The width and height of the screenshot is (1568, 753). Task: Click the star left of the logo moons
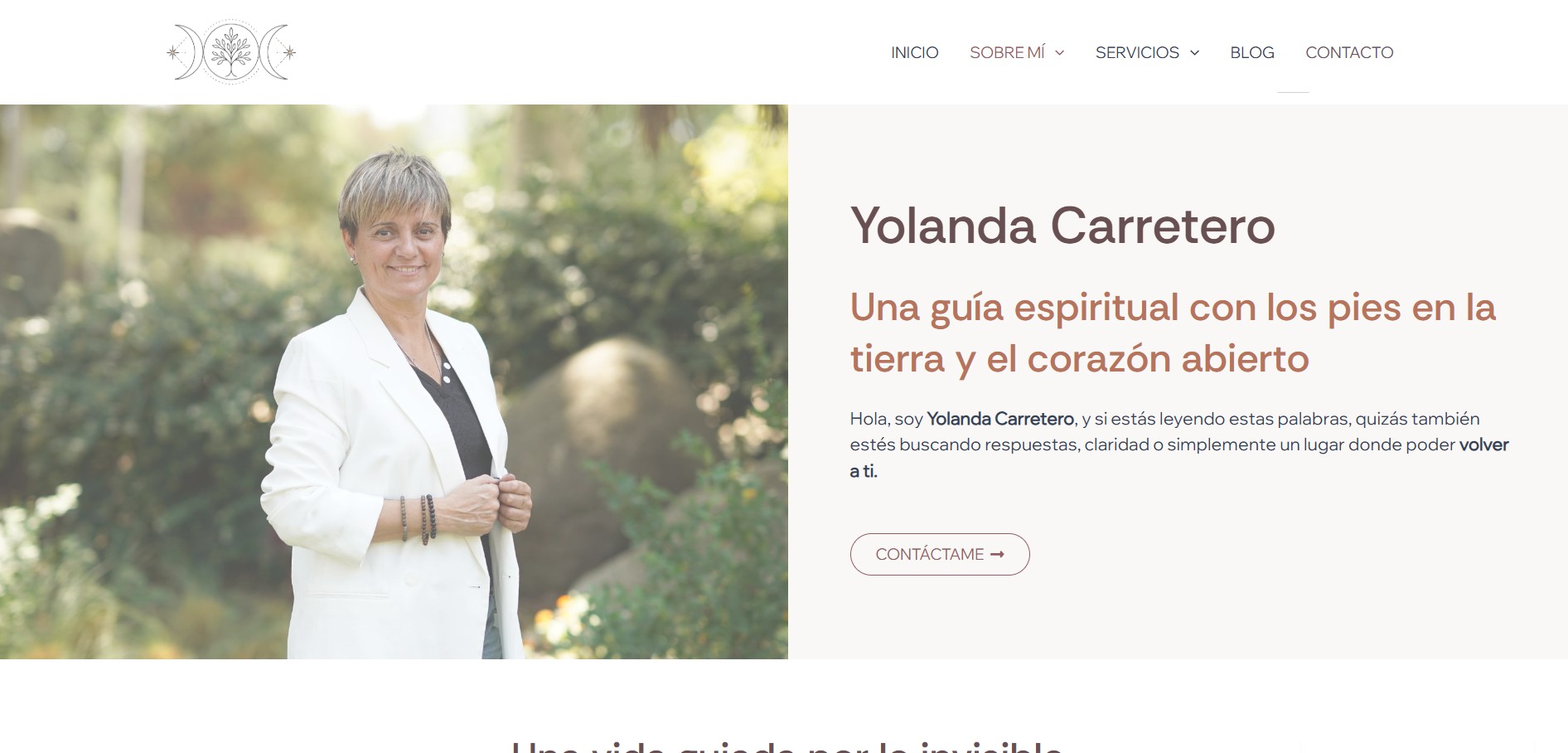(173, 52)
